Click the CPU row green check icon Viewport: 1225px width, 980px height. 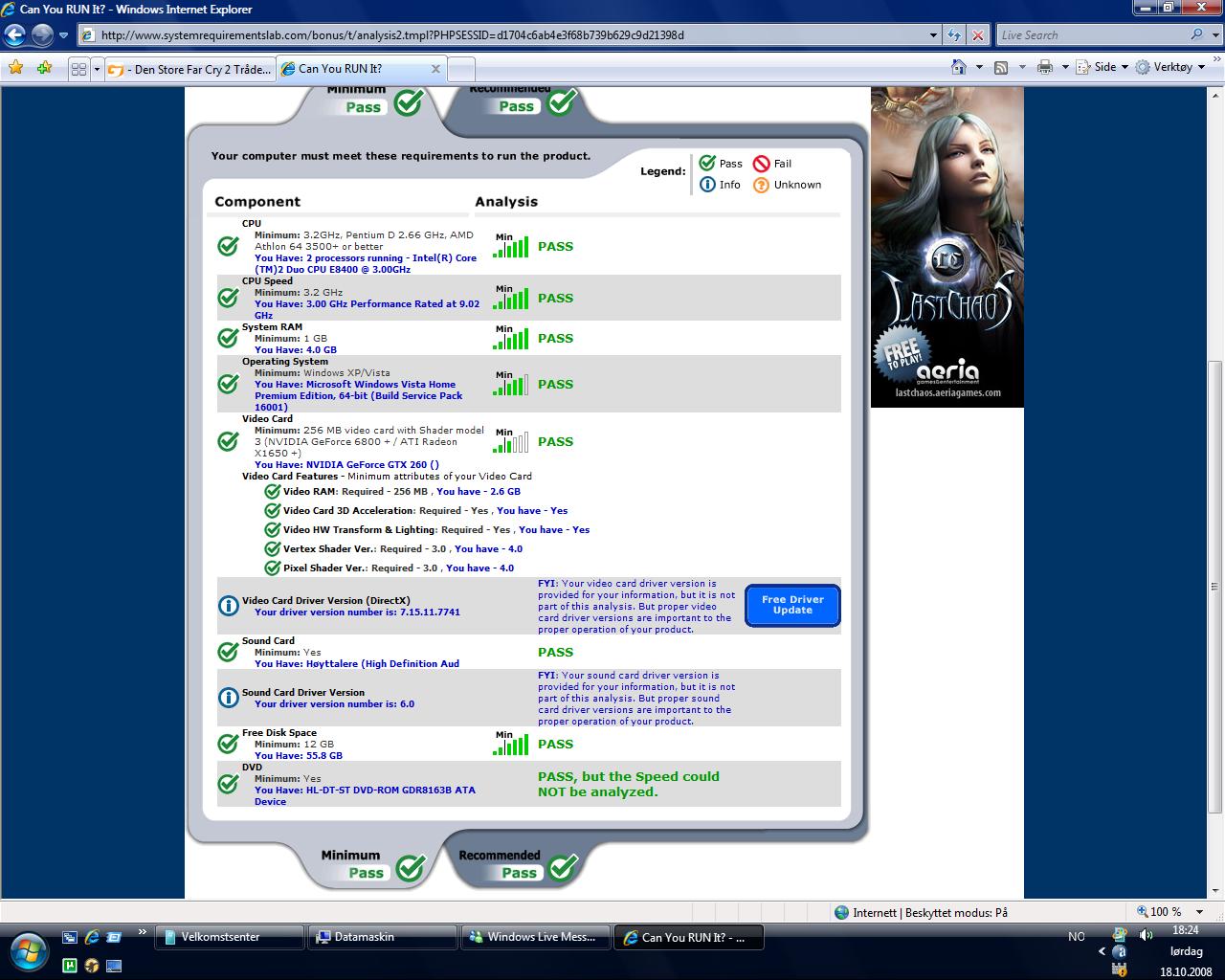tap(228, 246)
